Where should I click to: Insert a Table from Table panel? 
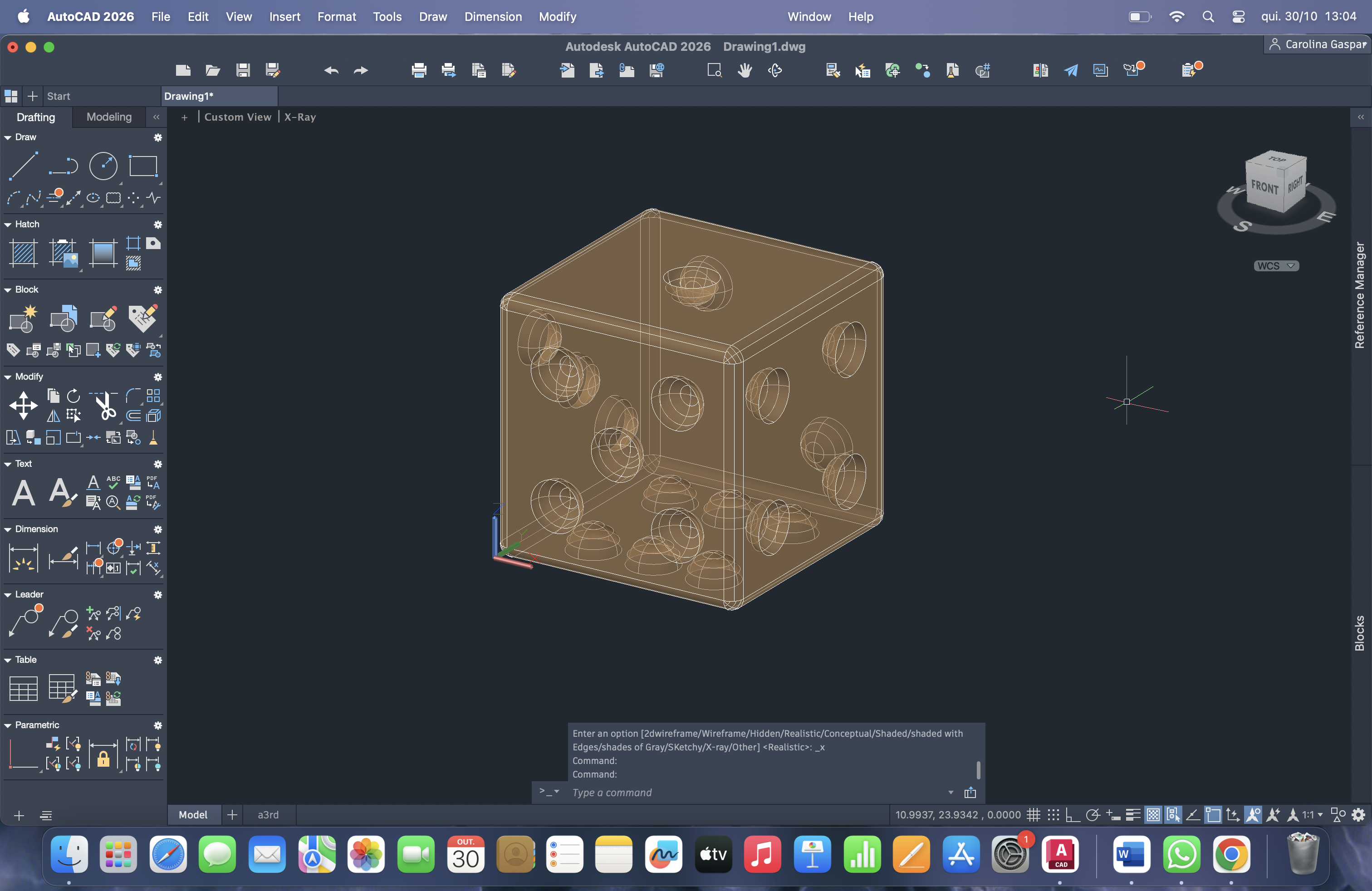(x=24, y=688)
